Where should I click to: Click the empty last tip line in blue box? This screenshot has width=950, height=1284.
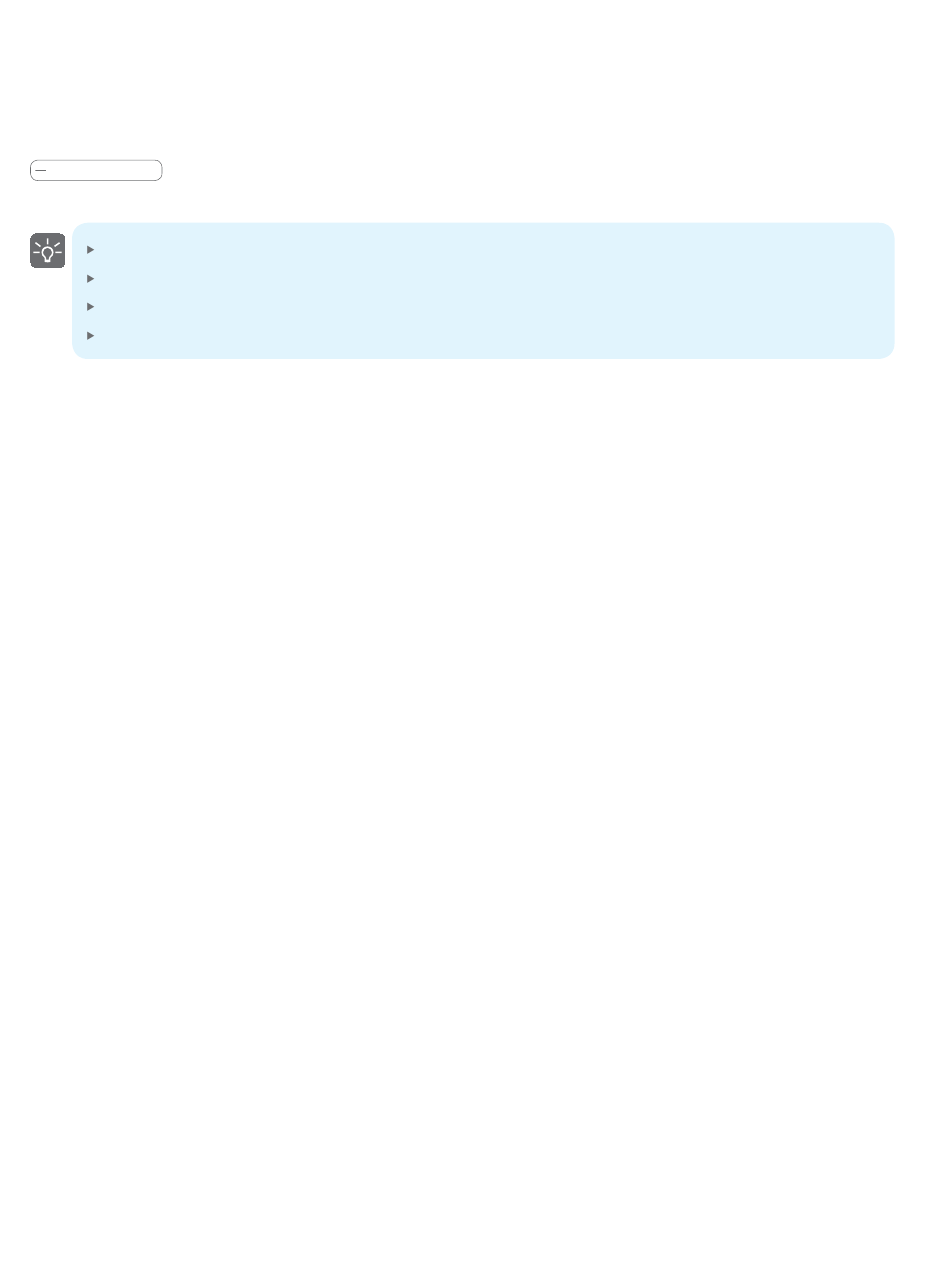490,335
